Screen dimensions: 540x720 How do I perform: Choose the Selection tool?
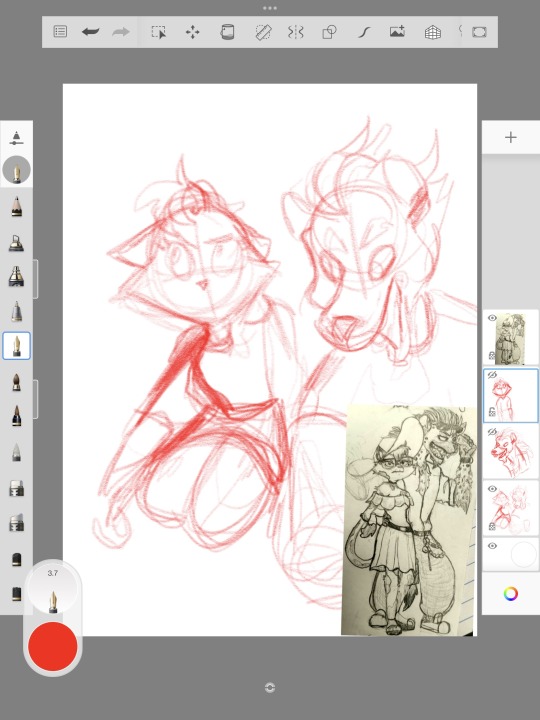(158, 32)
